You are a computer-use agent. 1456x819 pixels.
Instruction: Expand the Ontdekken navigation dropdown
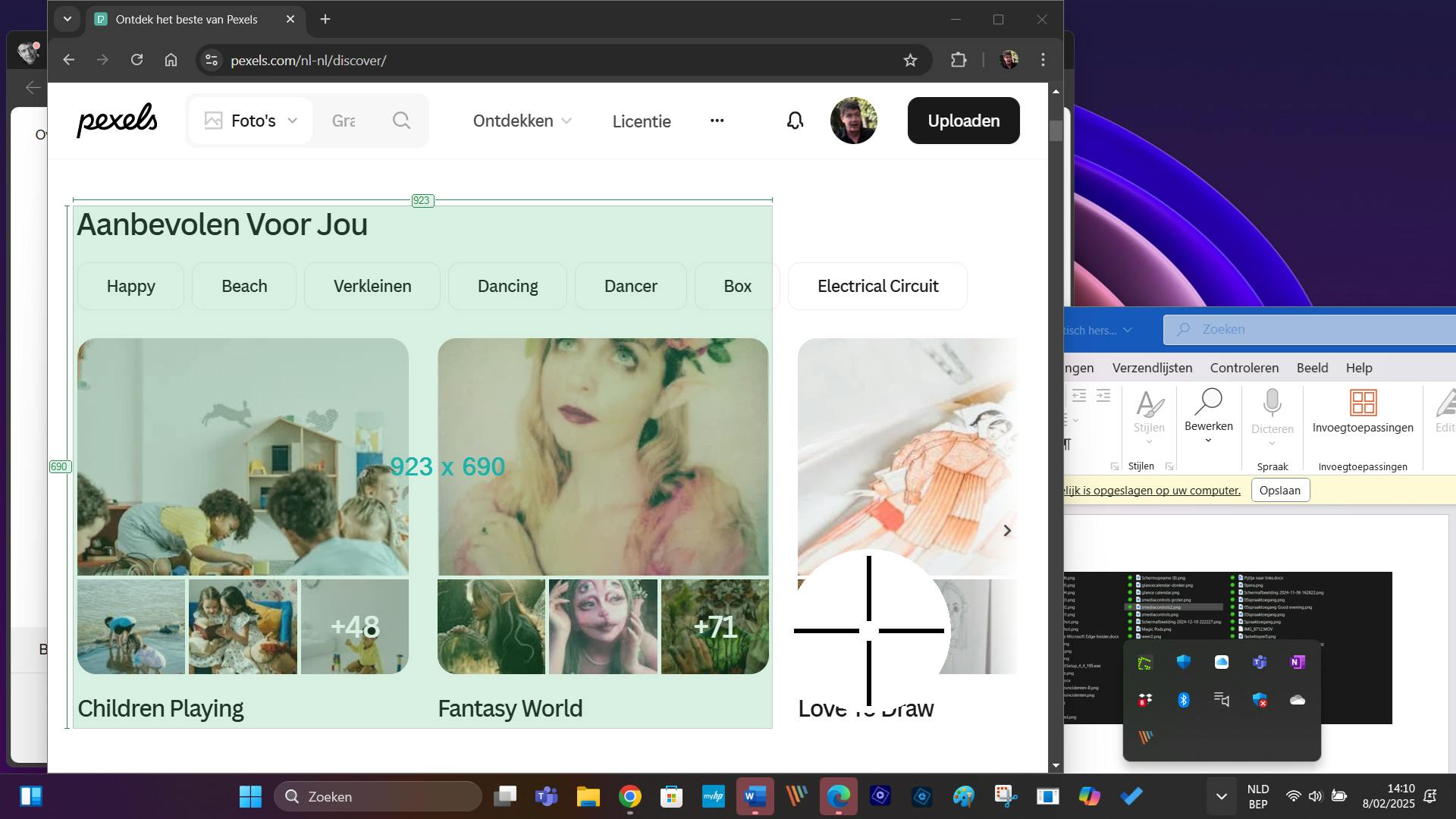(522, 121)
